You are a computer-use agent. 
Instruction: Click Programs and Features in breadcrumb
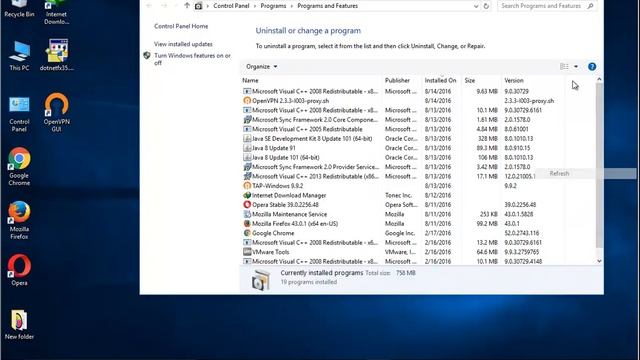click(327, 6)
